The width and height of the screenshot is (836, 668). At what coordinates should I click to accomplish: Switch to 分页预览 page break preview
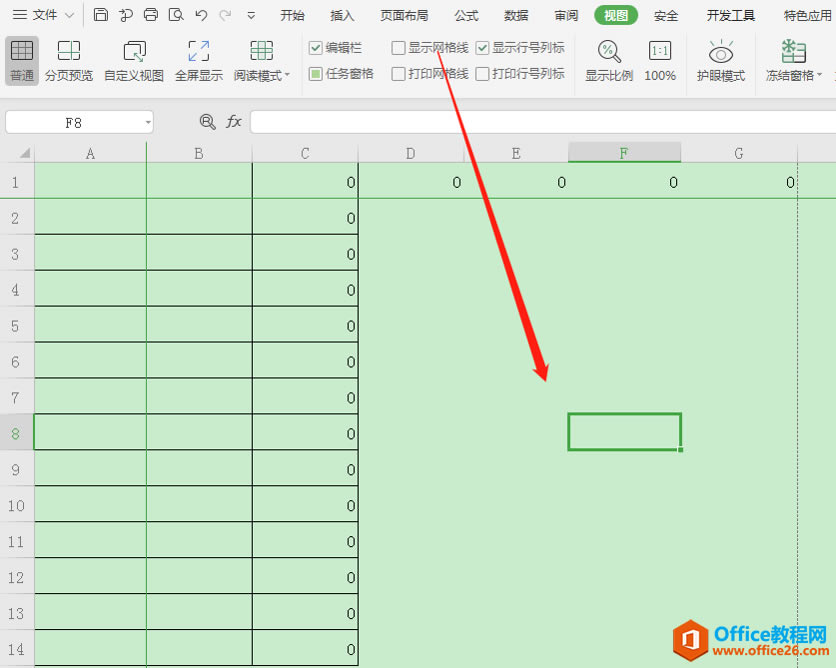69,61
